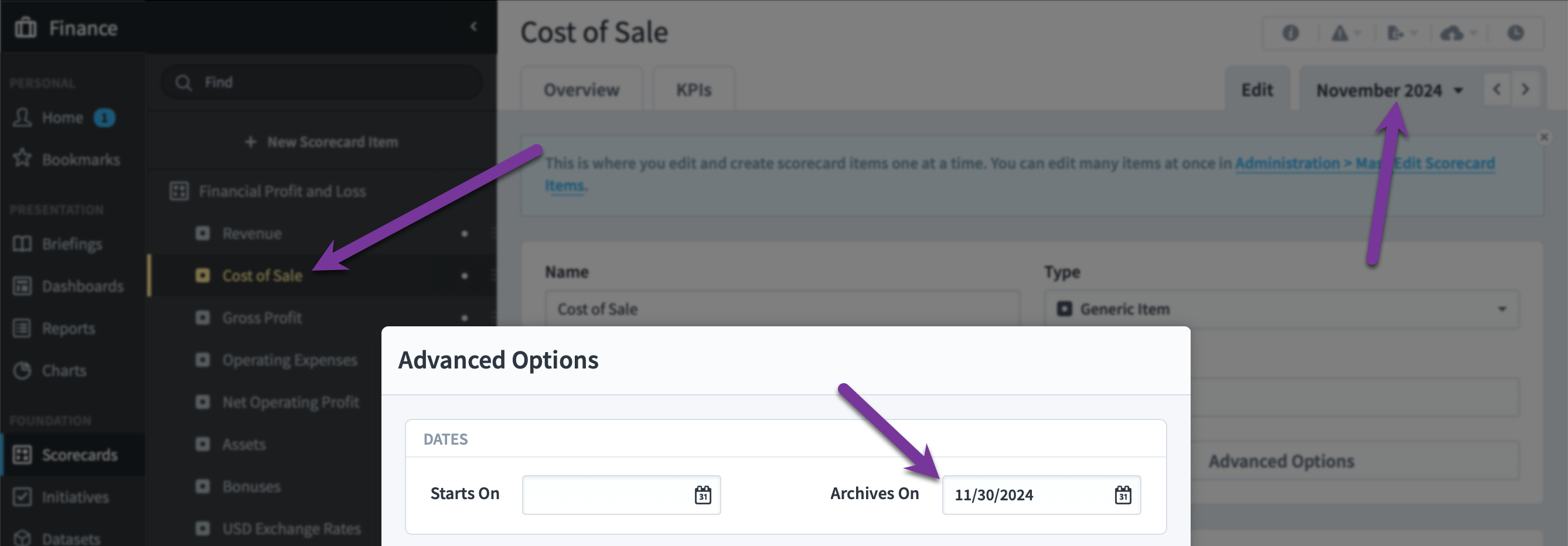The image size is (1568, 546).
Task: Go to previous period arrow
Action: 1497,90
